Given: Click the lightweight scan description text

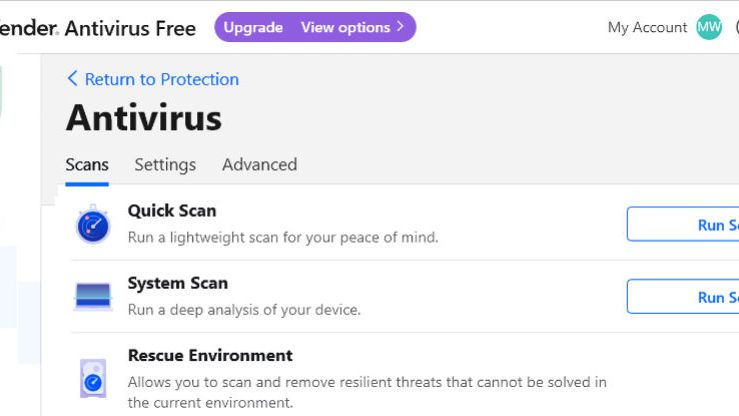Looking at the screenshot, I should 283,238.
